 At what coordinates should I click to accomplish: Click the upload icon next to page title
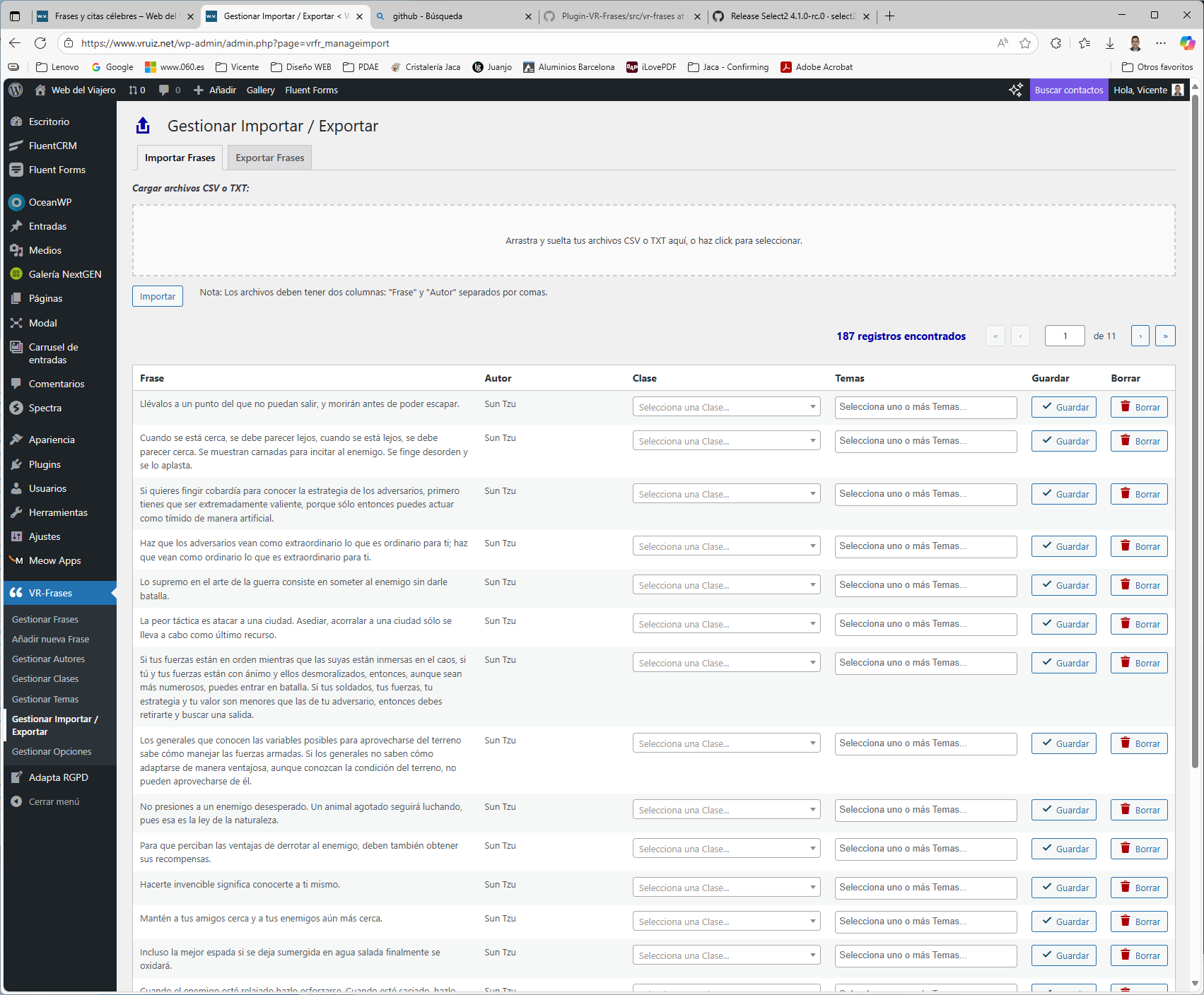[x=143, y=125]
